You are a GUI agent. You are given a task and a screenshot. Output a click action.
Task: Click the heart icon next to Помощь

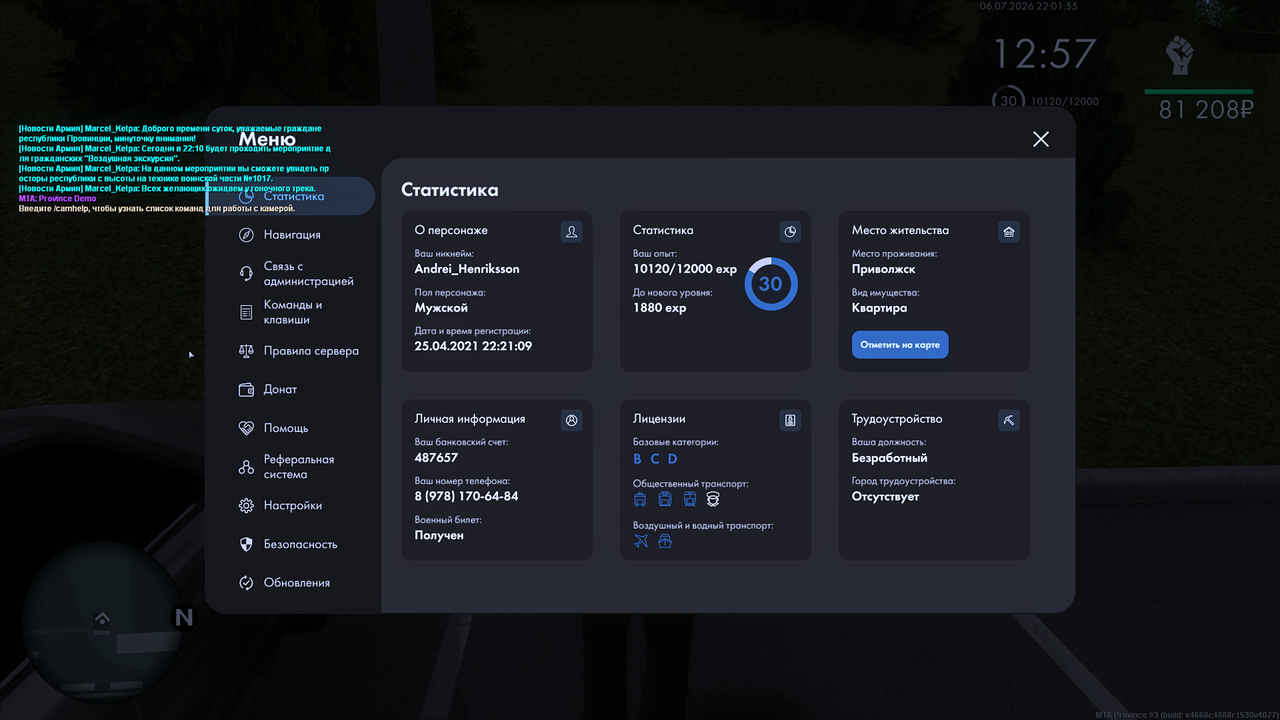click(246, 428)
